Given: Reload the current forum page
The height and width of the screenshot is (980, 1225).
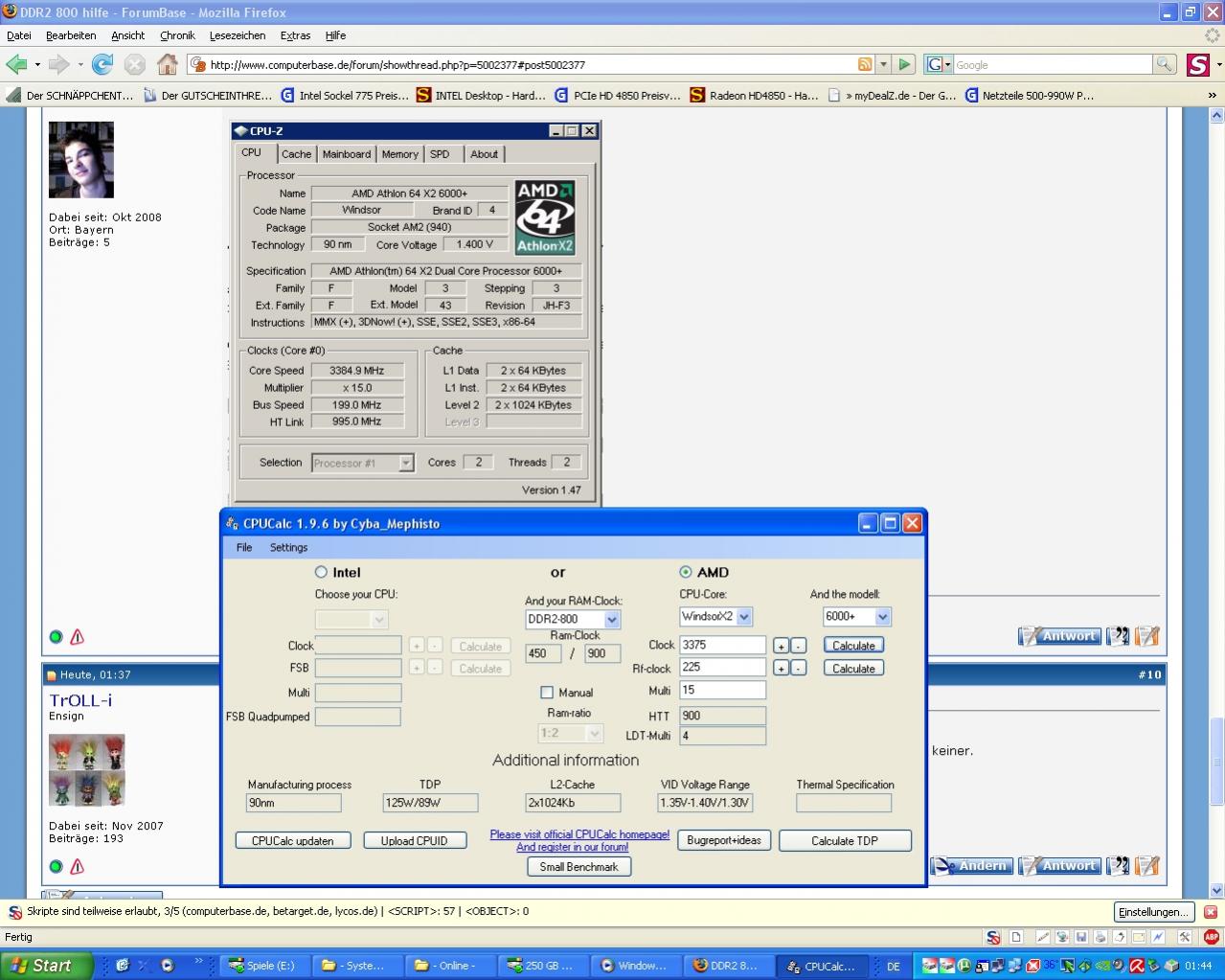Looking at the screenshot, I should (x=102, y=64).
